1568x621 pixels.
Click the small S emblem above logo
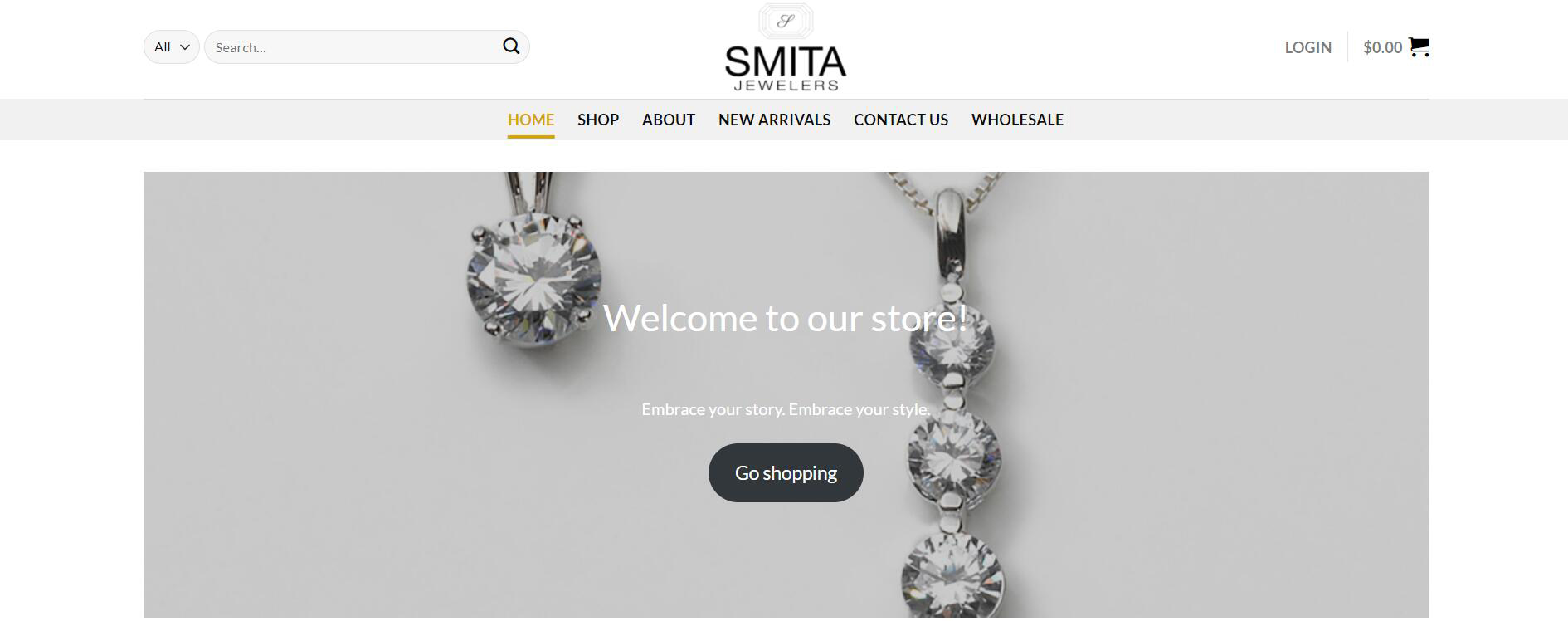[786, 21]
